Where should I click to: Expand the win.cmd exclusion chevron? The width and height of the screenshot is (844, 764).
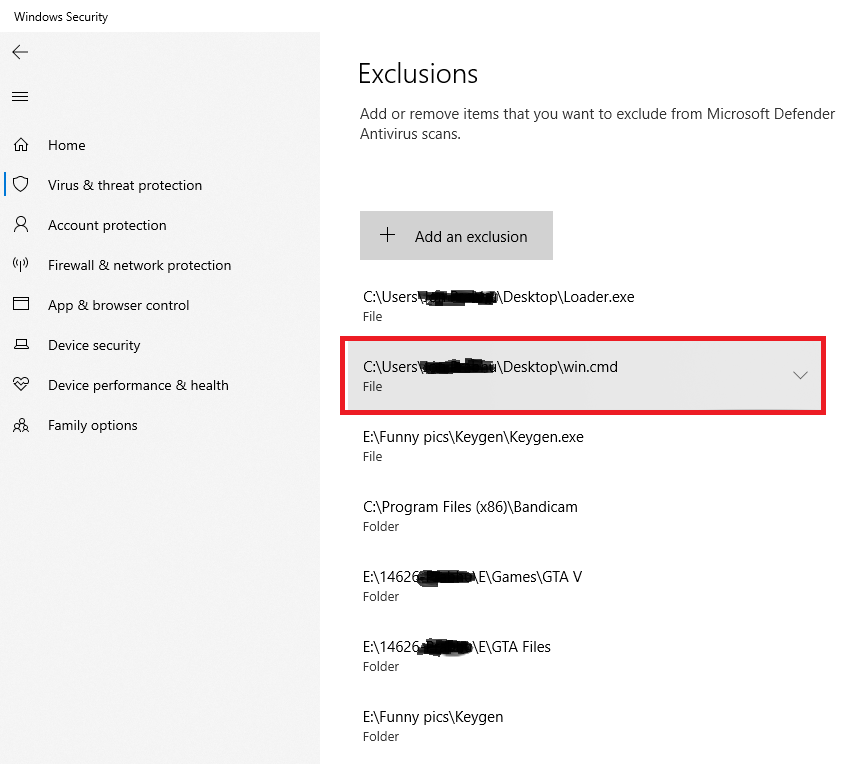[800, 375]
